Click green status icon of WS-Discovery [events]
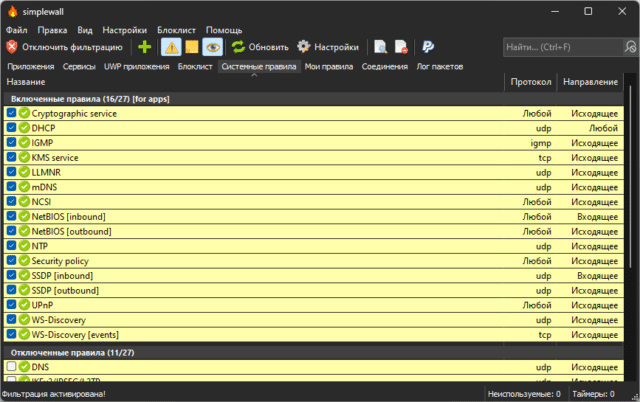The height and width of the screenshot is (402, 640). click(x=24, y=334)
